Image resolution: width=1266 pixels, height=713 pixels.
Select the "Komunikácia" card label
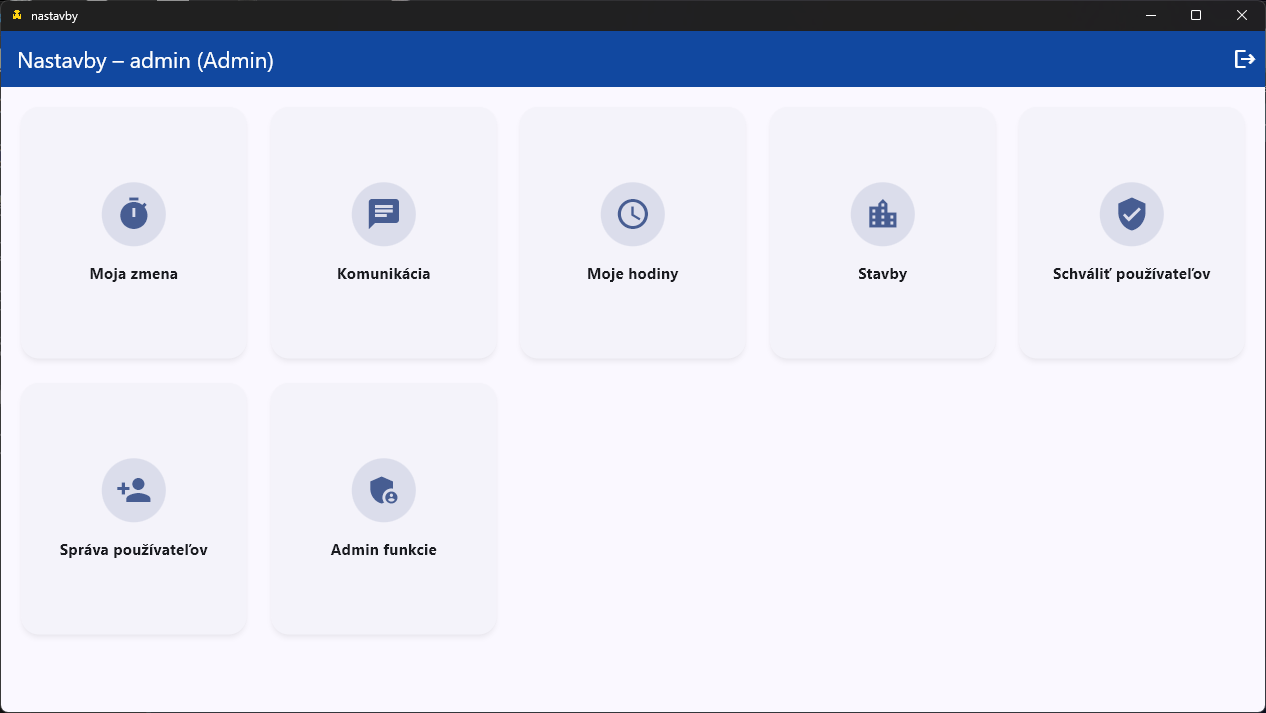click(x=383, y=274)
